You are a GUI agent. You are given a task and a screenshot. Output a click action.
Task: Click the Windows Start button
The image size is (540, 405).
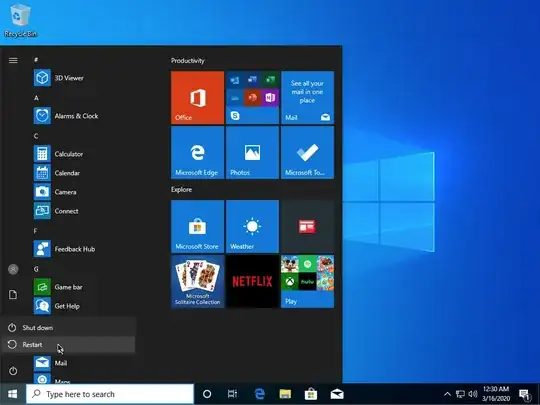pos(12,394)
